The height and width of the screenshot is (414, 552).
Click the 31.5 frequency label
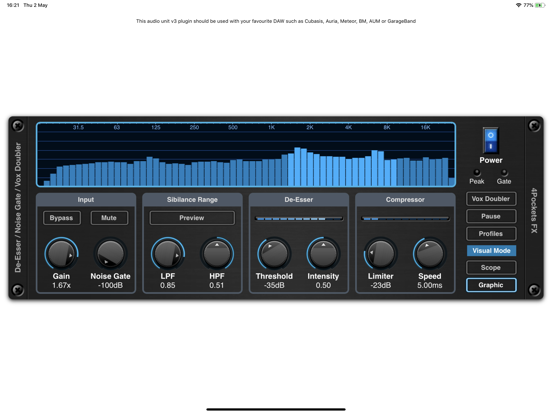coord(78,127)
